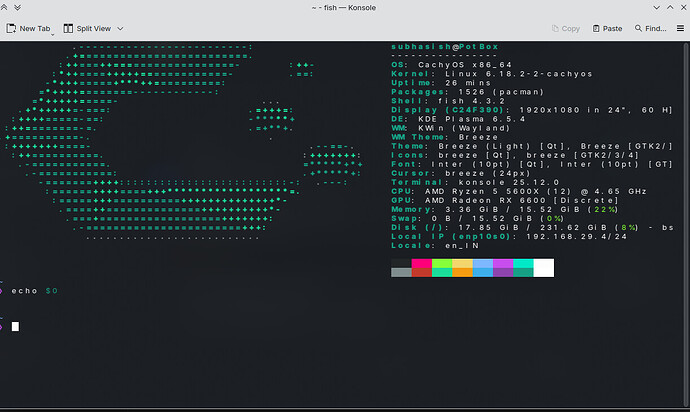Screen dimensions: 690x412
Task: Click the Local IP (enp10s0) line
Action: click(509, 236)
